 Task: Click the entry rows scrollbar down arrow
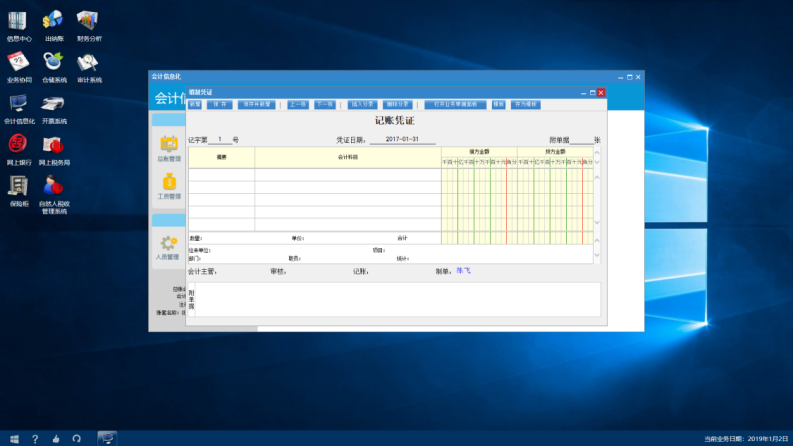[597, 222]
